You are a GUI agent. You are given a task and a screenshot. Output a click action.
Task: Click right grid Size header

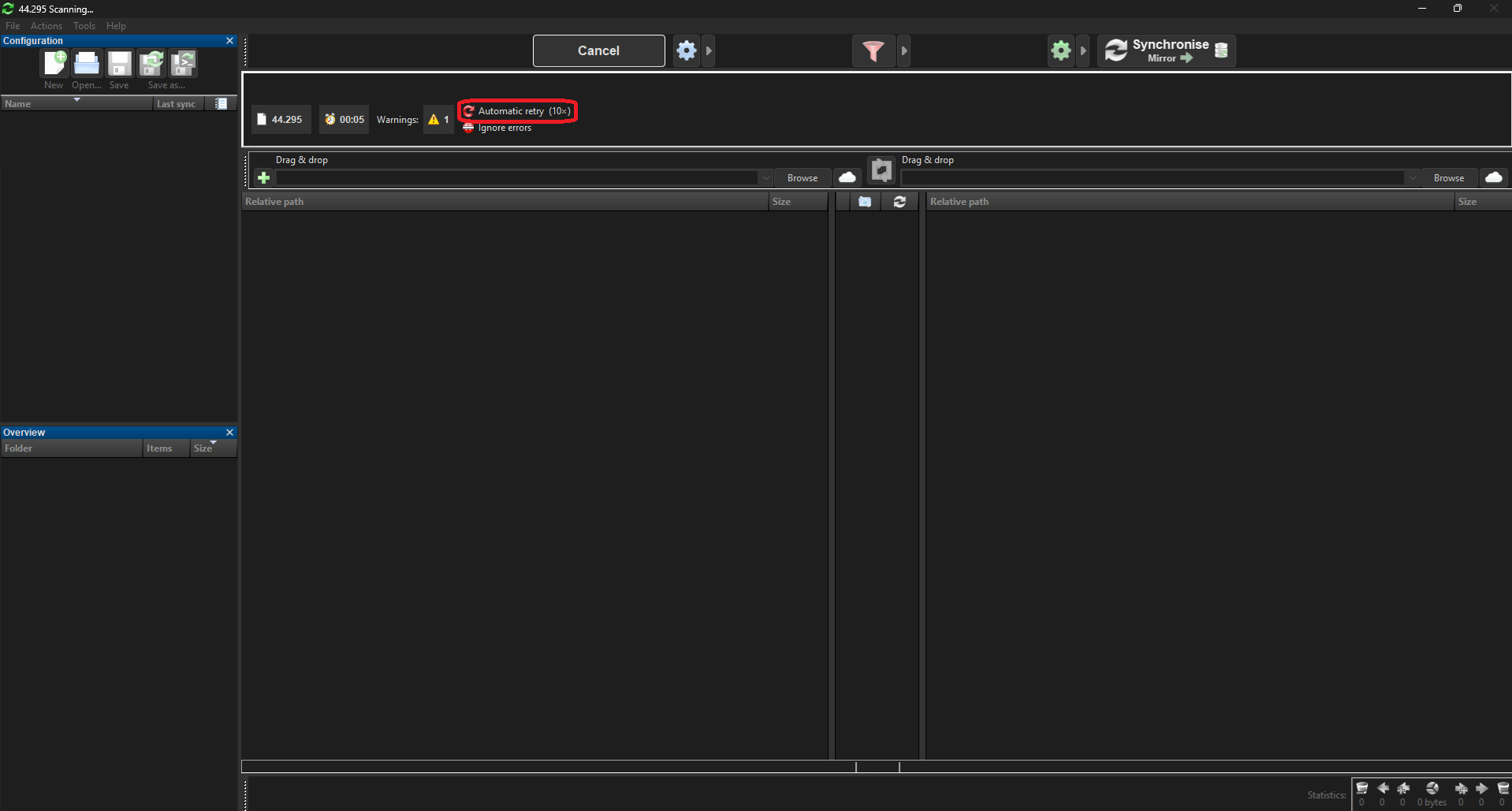[x=1483, y=202]
